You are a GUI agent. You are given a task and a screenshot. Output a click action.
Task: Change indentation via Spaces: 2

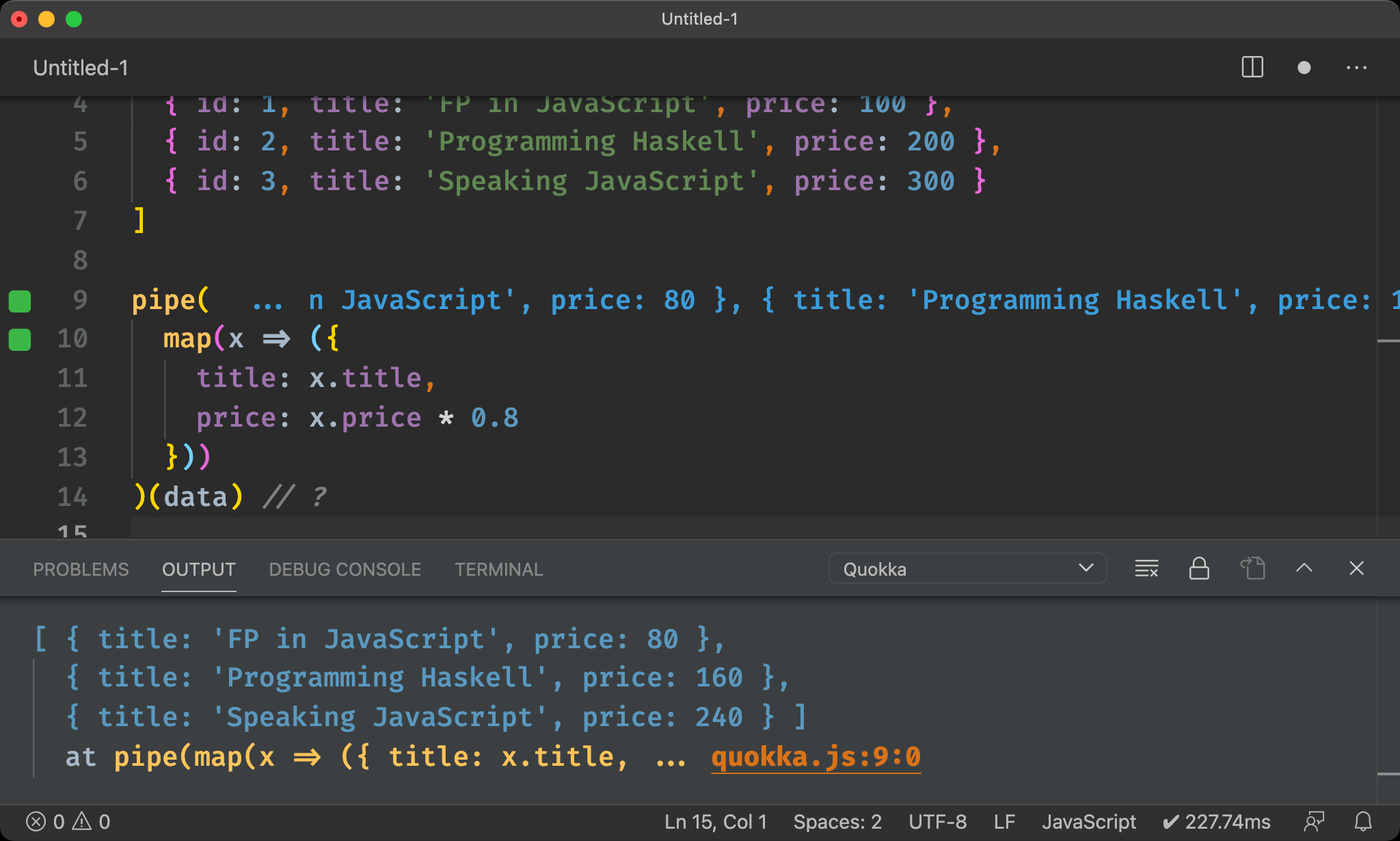837,821
